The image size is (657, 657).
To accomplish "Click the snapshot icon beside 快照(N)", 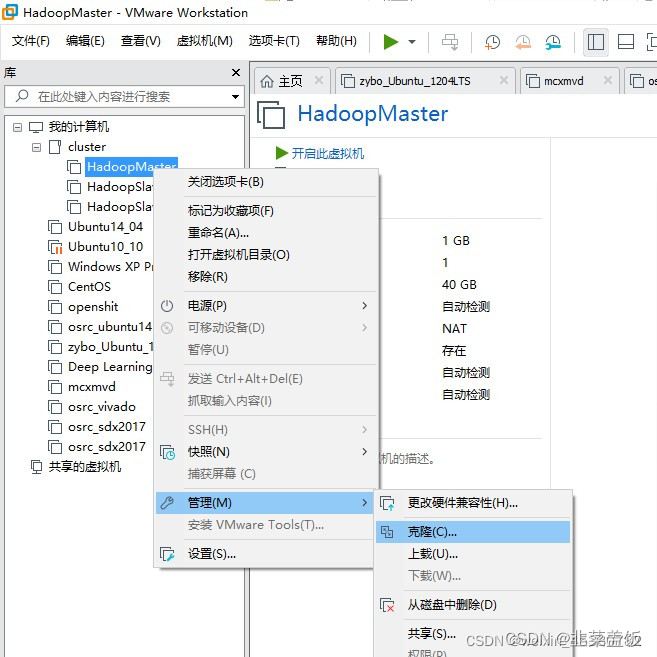I will pyautogui.click(x=167, y=452).
